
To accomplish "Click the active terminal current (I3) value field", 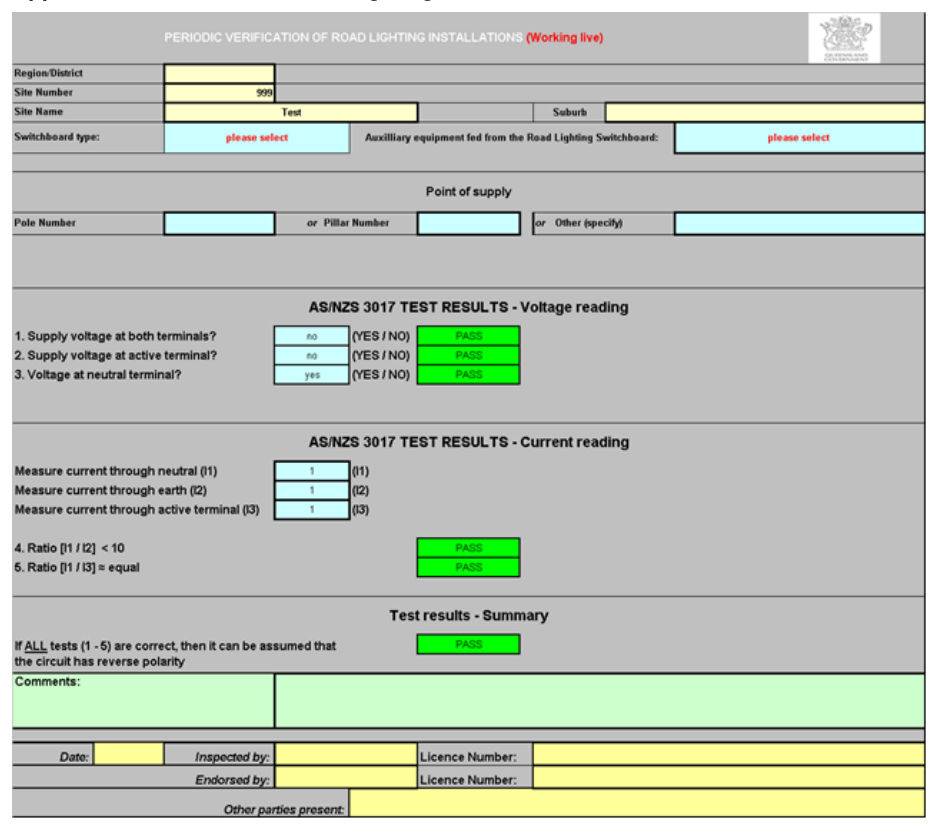I will point(311,509).
